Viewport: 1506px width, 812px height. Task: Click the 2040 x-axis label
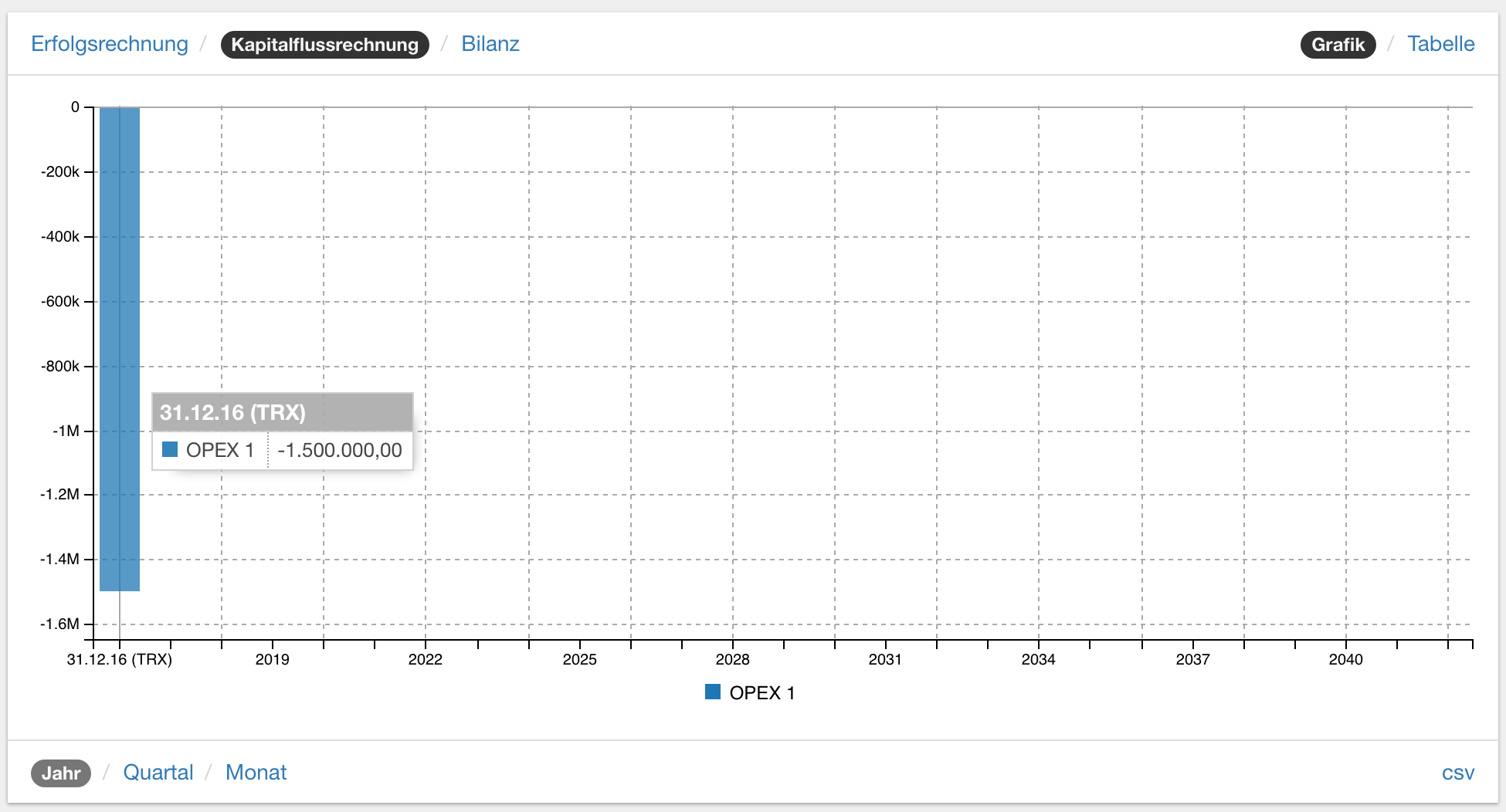(x=1345, y=660)
